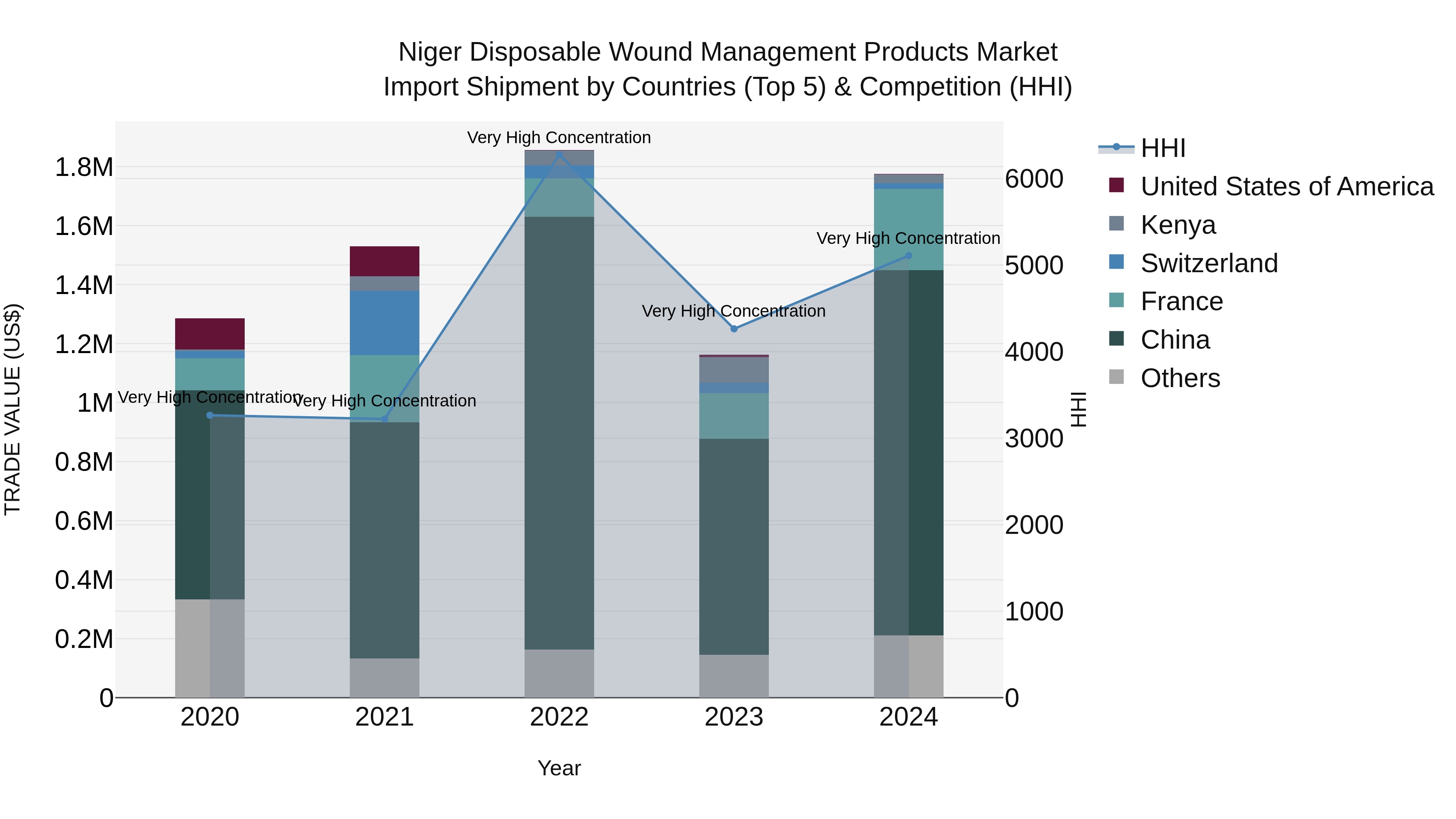Select the United States segment of 2021 bar
This screenshot has width=1456, height=819.
(384, 261)
